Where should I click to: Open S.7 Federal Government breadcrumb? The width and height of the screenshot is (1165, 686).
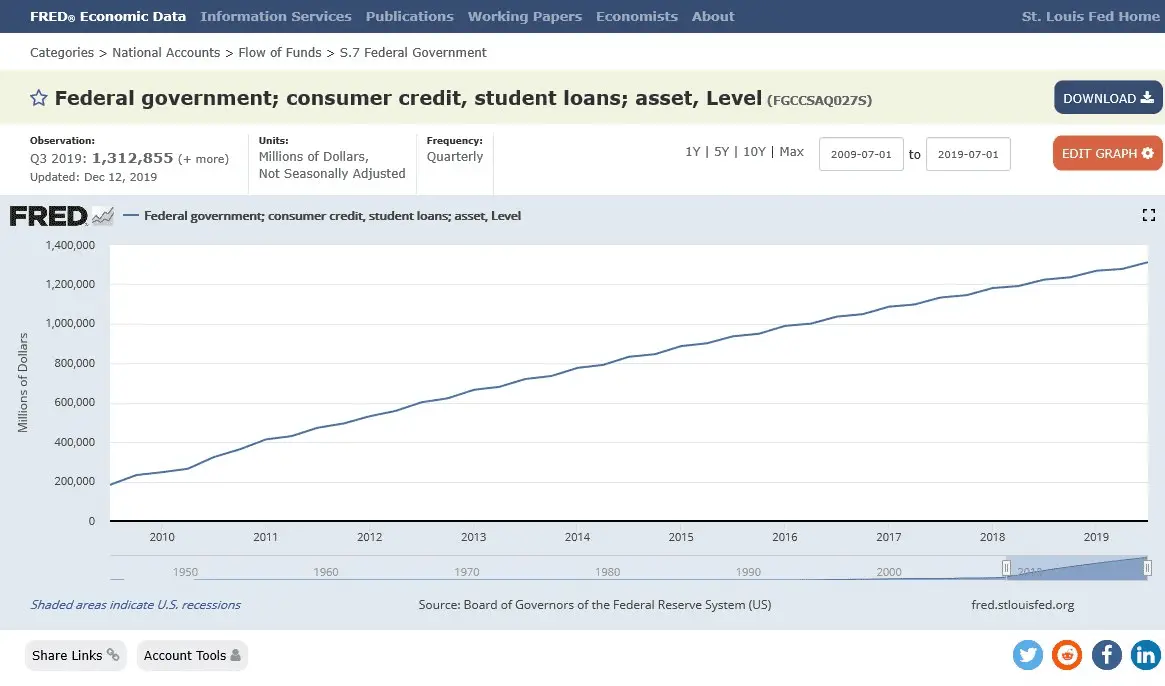pyautogui.click(x=413, y=53)
